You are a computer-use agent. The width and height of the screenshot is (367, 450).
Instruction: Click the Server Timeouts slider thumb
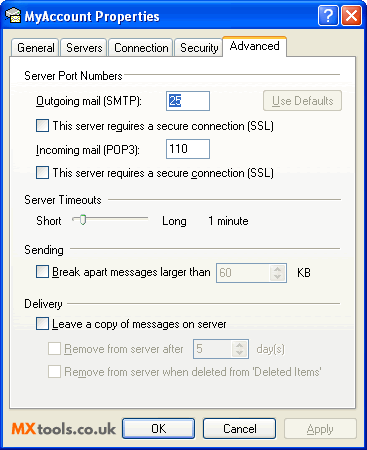coord(82,220)
